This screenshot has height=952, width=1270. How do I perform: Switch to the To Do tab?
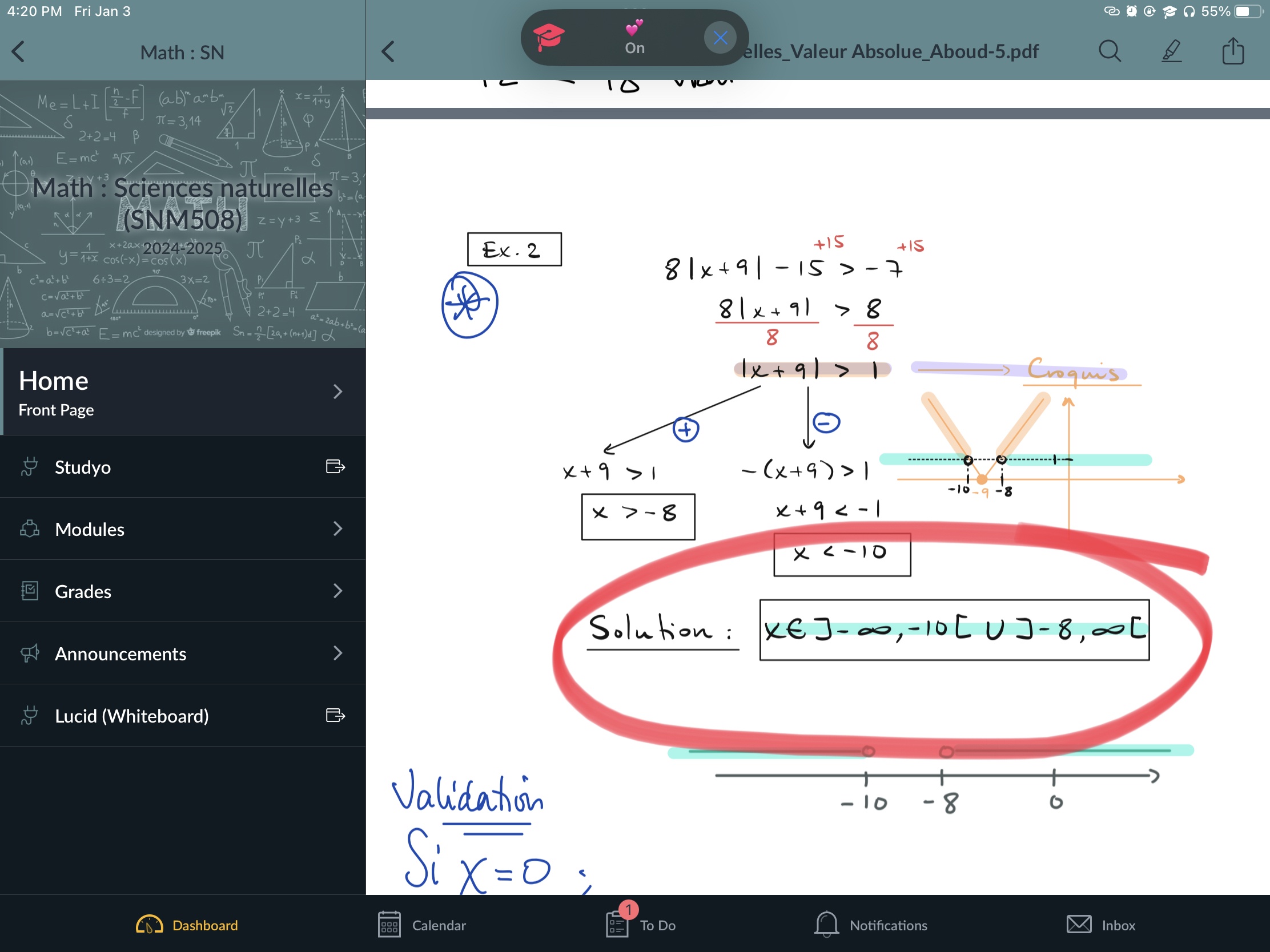tap(641, 925)
